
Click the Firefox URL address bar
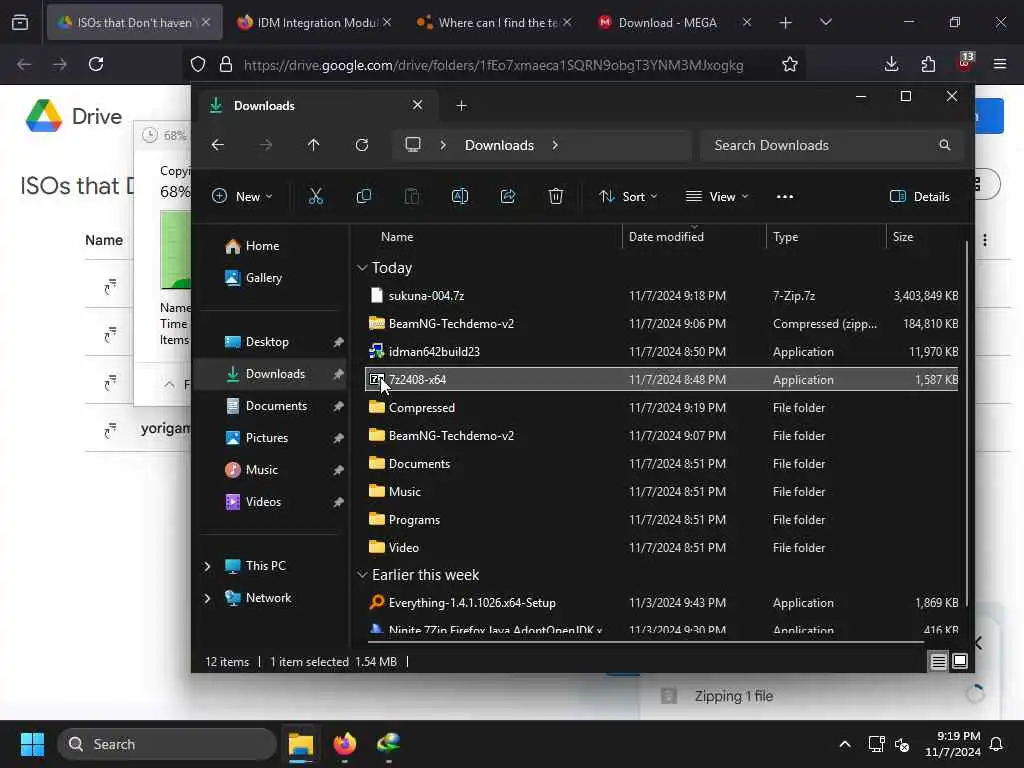pyautogui.click(x=493, y=65)
